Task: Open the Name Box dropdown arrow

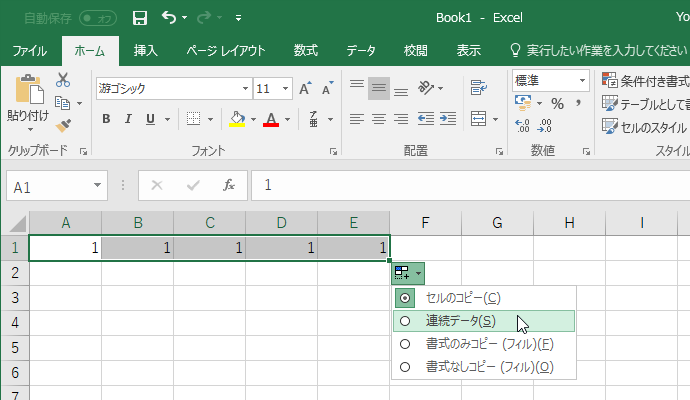Action: pos(98,185)
